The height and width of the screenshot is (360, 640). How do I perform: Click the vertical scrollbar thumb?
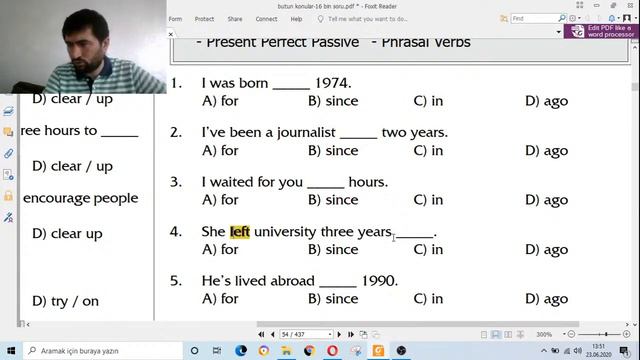click(635, 87)
